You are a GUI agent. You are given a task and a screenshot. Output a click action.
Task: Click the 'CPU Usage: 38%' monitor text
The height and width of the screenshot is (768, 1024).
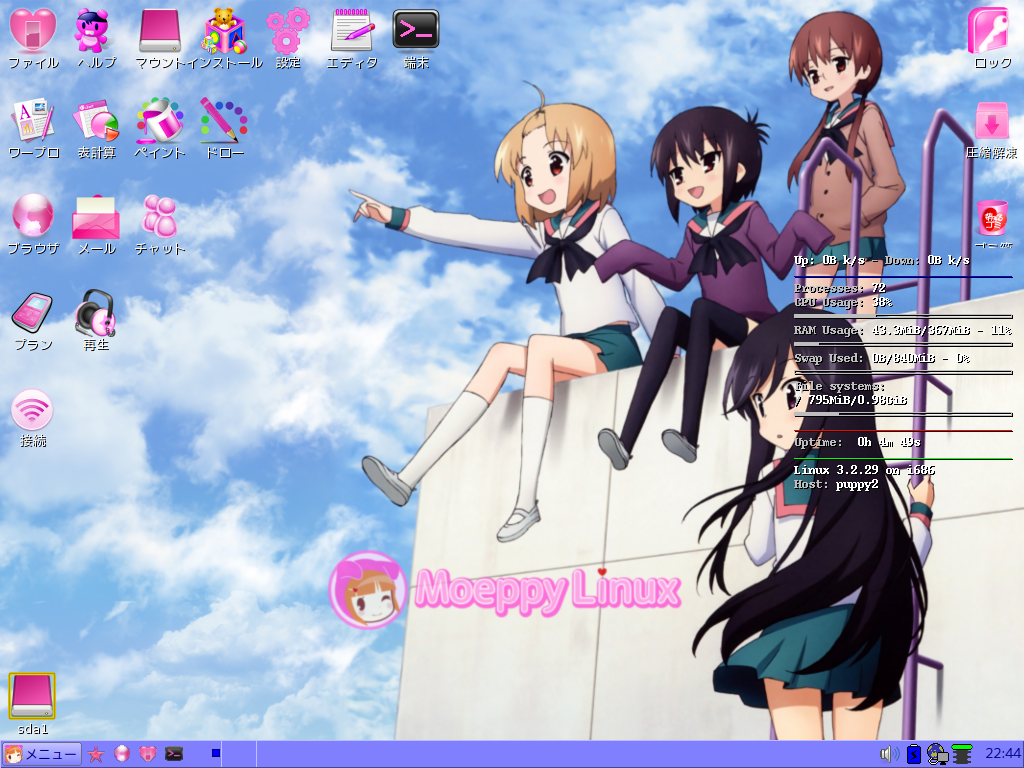[x=843, y=302]
